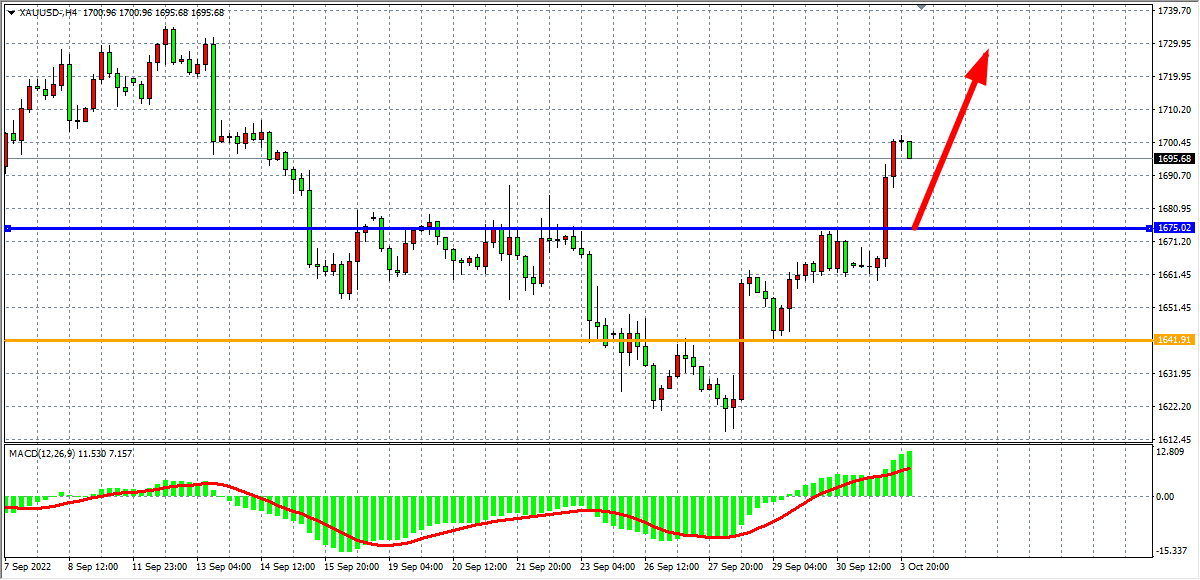Click the tallest rightmost MACD histogram bar
Image resolution: width=1200 pixels, height=580 pixels.
910,473
